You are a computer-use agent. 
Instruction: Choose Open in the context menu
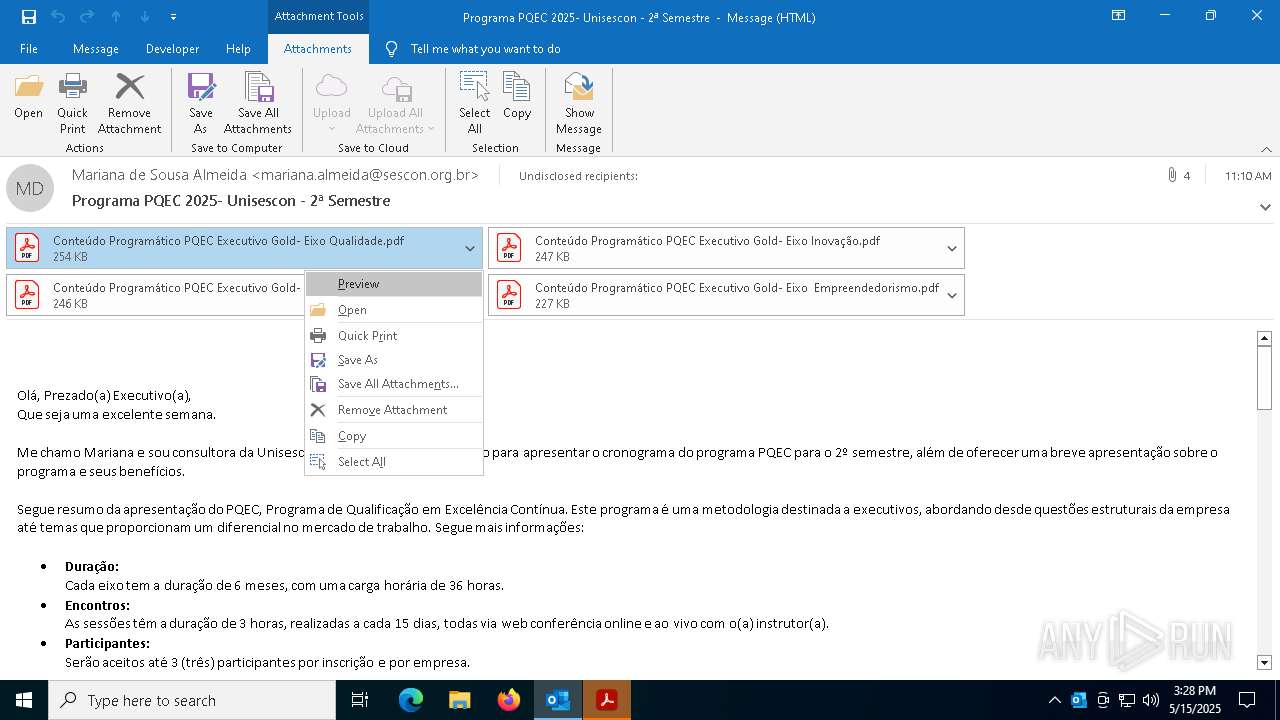(394, 310)
